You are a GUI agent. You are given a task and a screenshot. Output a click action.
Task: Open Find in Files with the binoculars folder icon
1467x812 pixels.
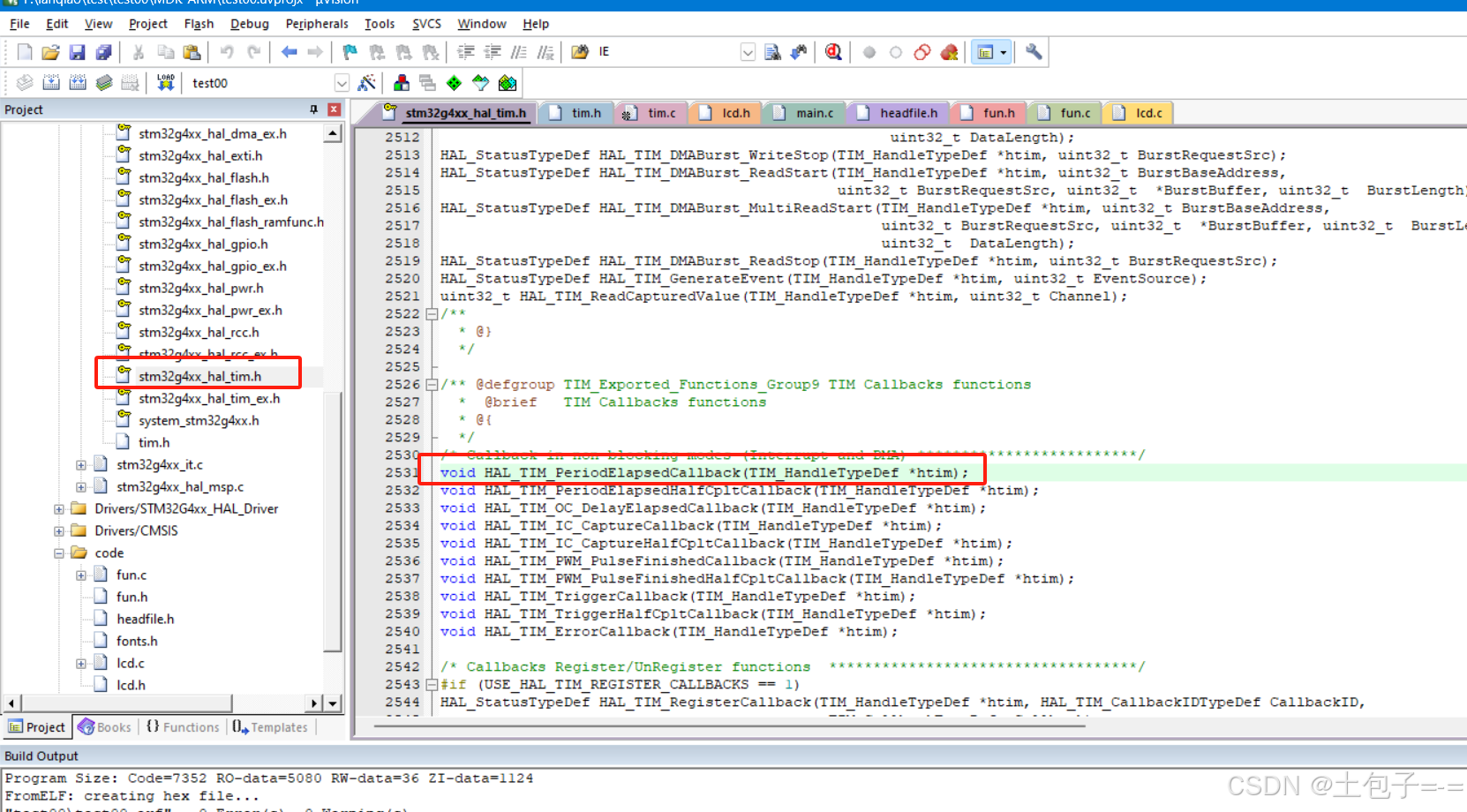pos(580,52)
